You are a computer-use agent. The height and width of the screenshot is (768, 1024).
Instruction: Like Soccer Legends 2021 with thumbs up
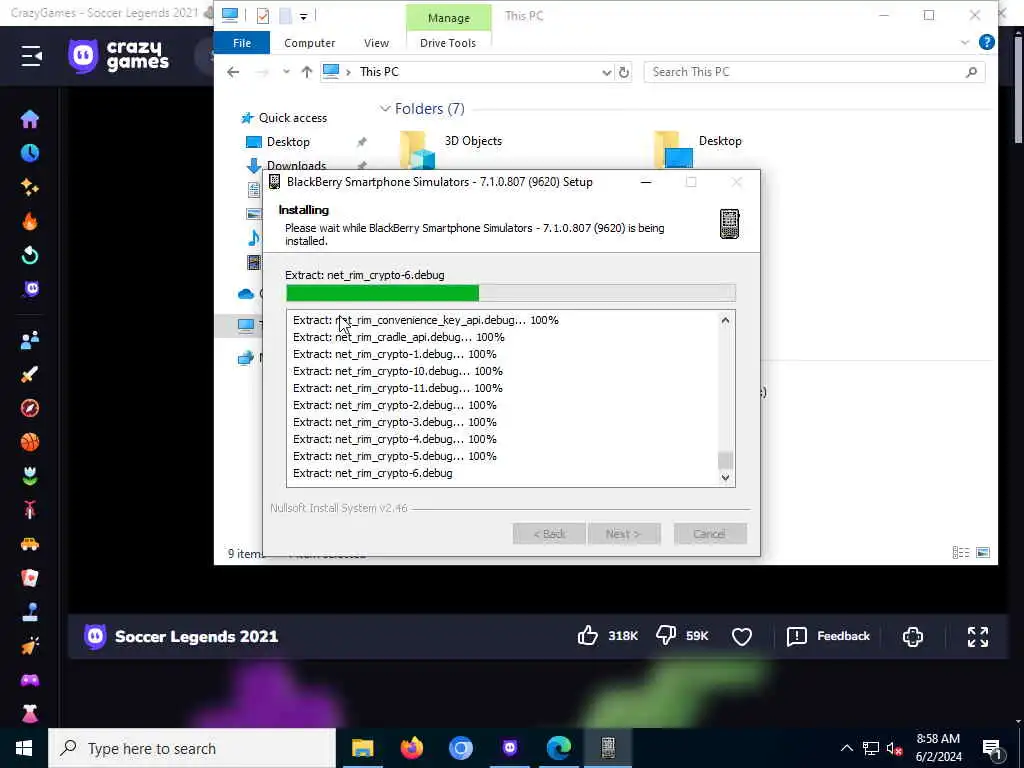(x=588, y=635)
